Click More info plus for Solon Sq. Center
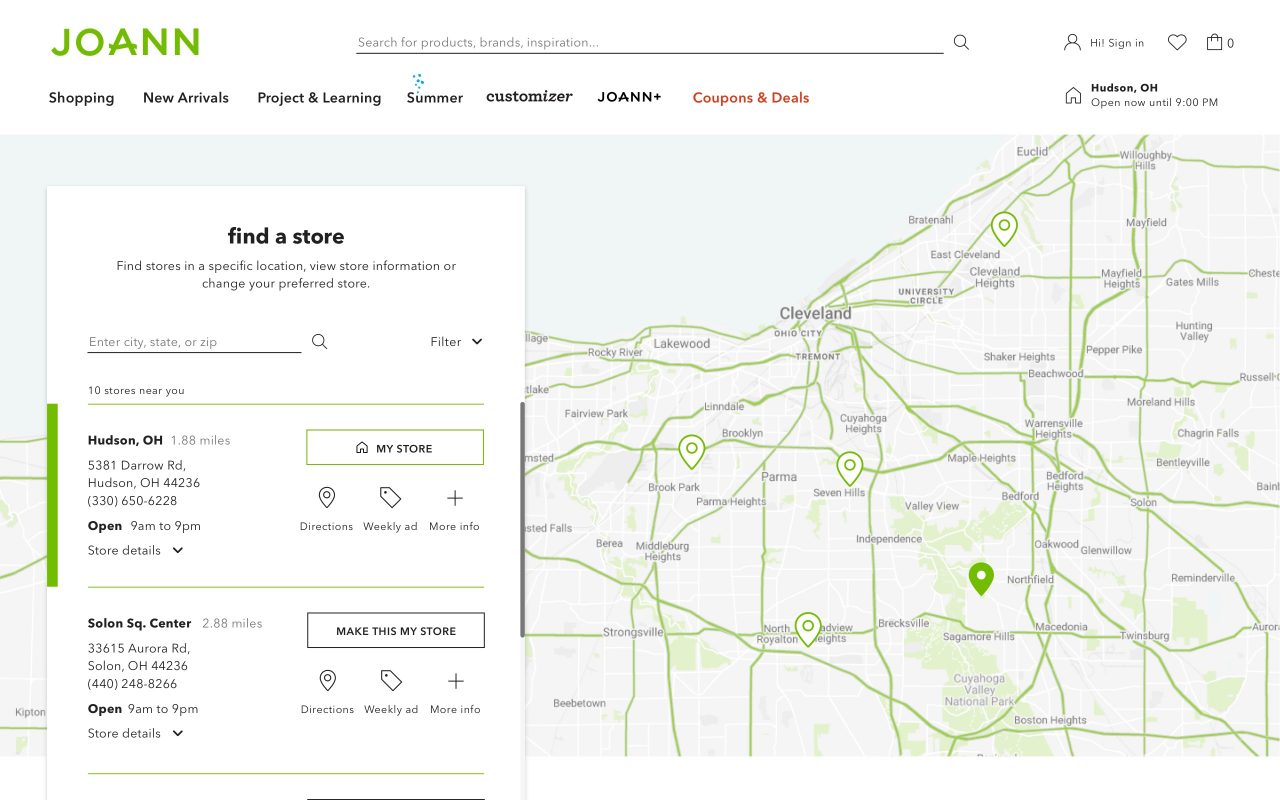This screenshot has width=1280, height=800. point(455,681)
